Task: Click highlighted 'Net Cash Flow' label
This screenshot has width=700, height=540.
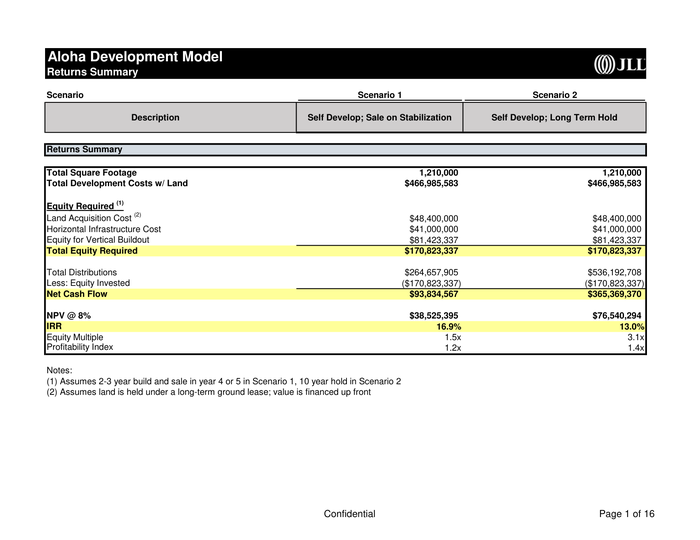Action: [77, 294]
